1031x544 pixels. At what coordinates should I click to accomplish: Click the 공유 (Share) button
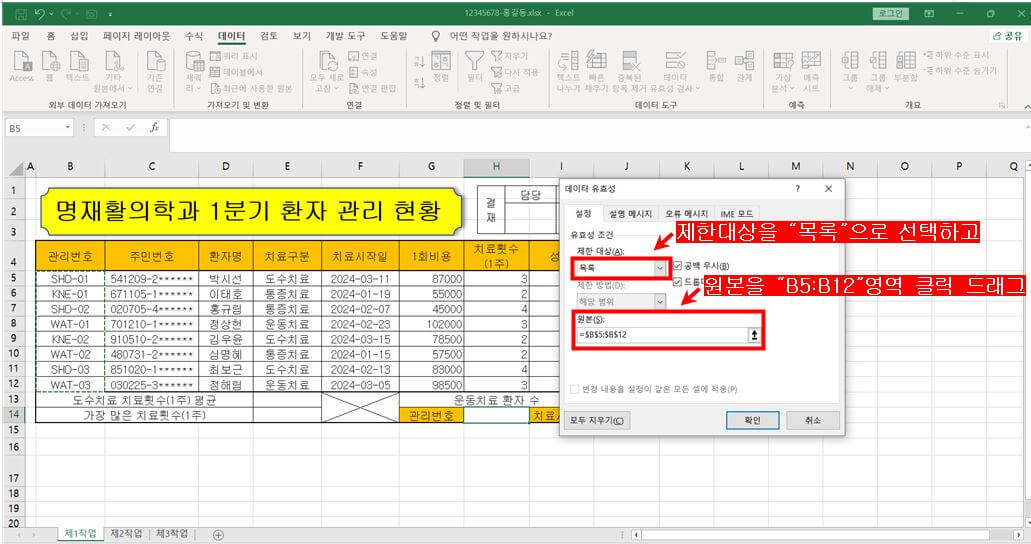click(1008, 36)
